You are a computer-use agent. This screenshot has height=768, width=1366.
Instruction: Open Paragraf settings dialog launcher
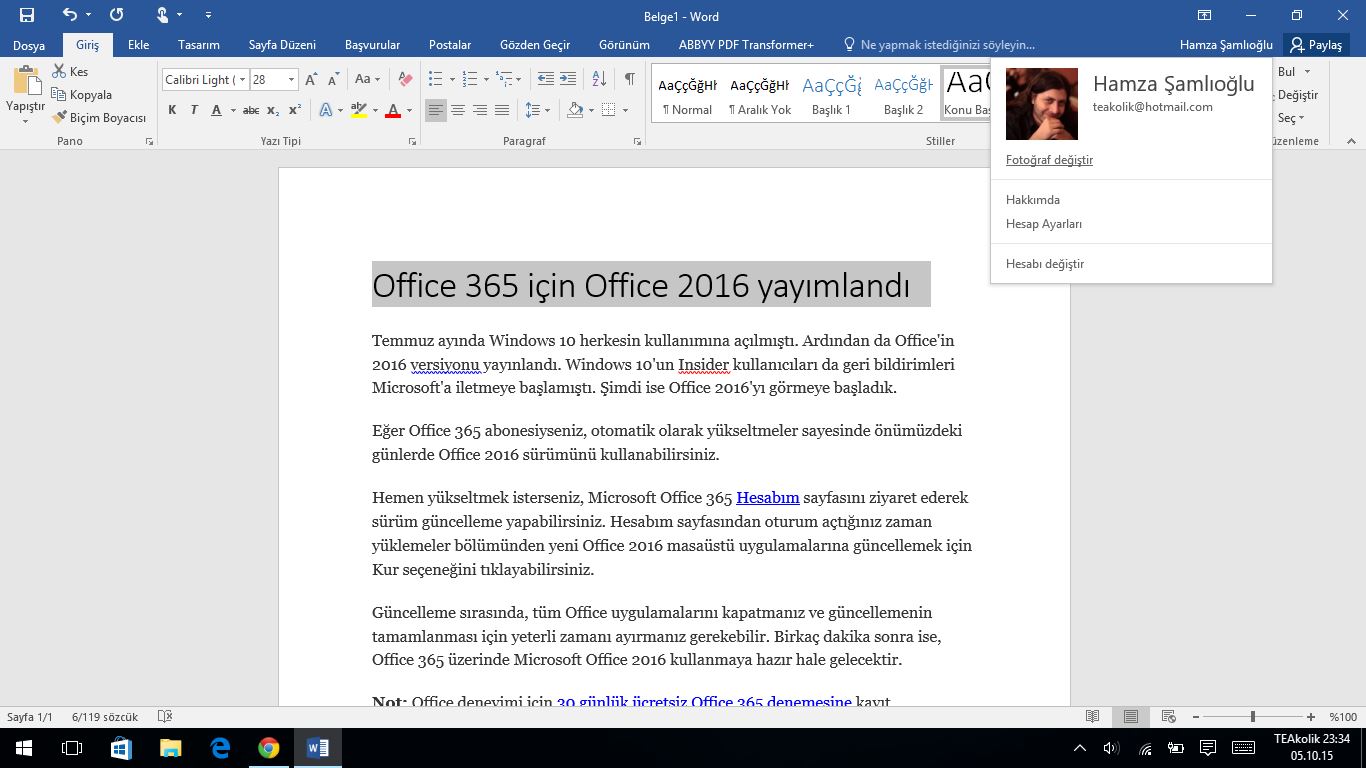tap(638, 142)
